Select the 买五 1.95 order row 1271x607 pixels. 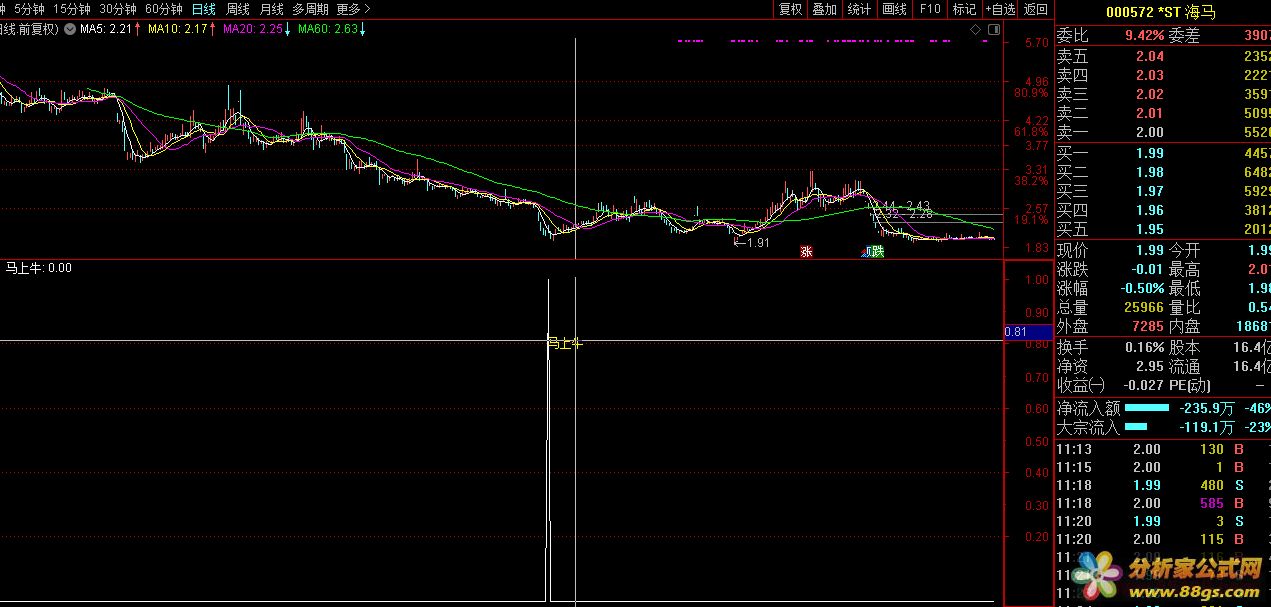1163,229
